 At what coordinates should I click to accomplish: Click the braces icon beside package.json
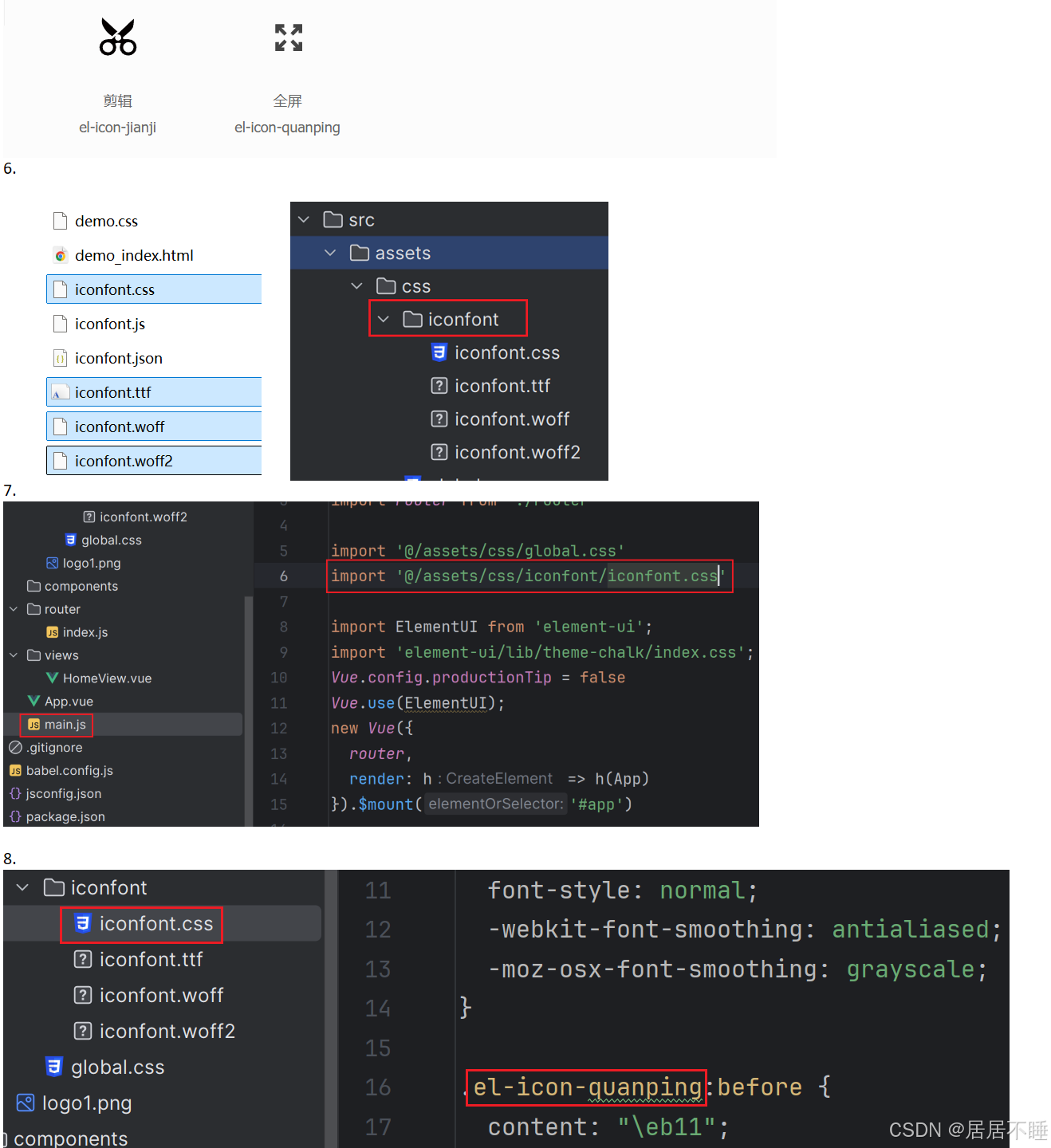(15, 816)
